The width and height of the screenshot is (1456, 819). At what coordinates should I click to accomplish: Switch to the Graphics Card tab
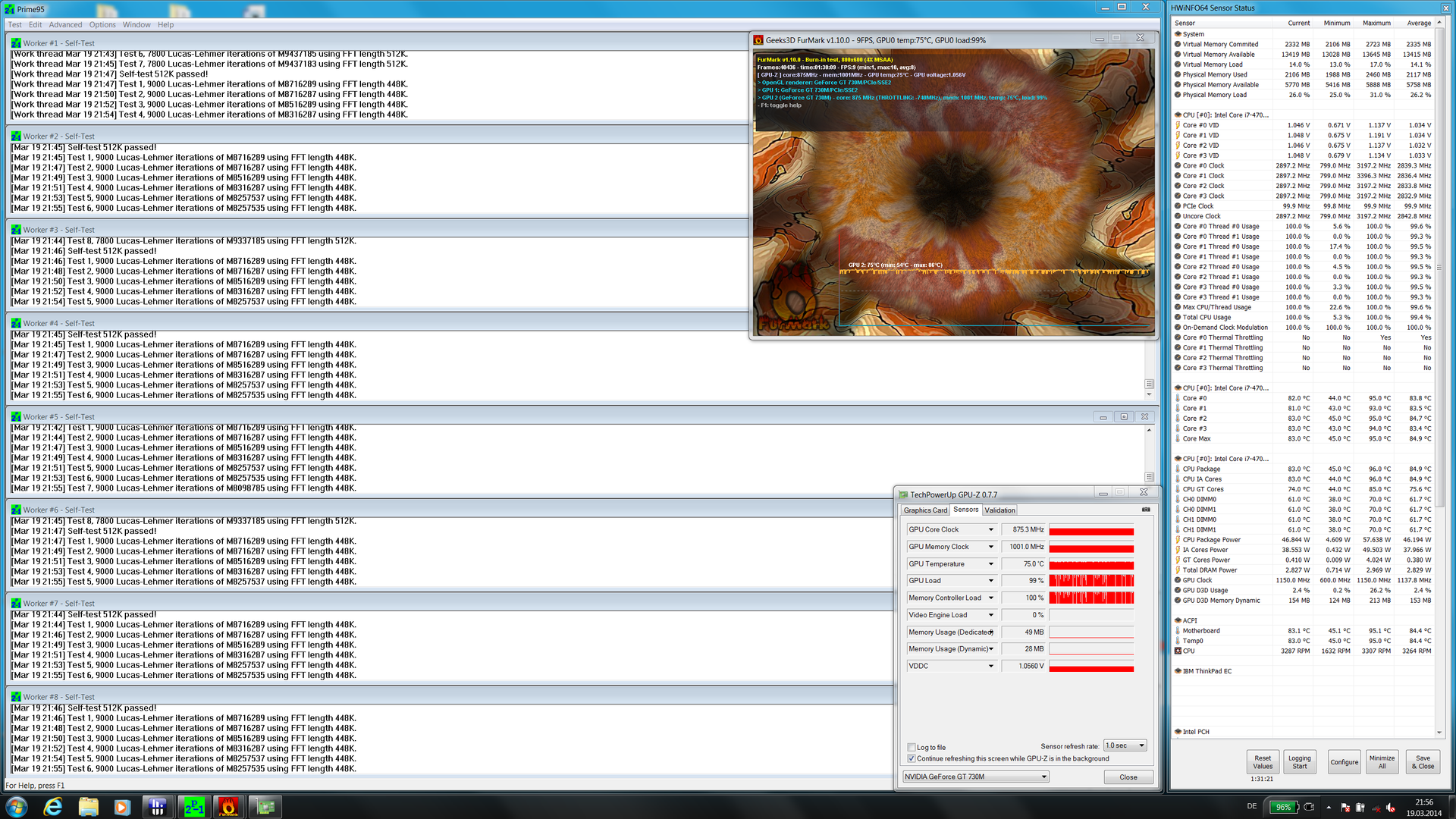(924, 510)
